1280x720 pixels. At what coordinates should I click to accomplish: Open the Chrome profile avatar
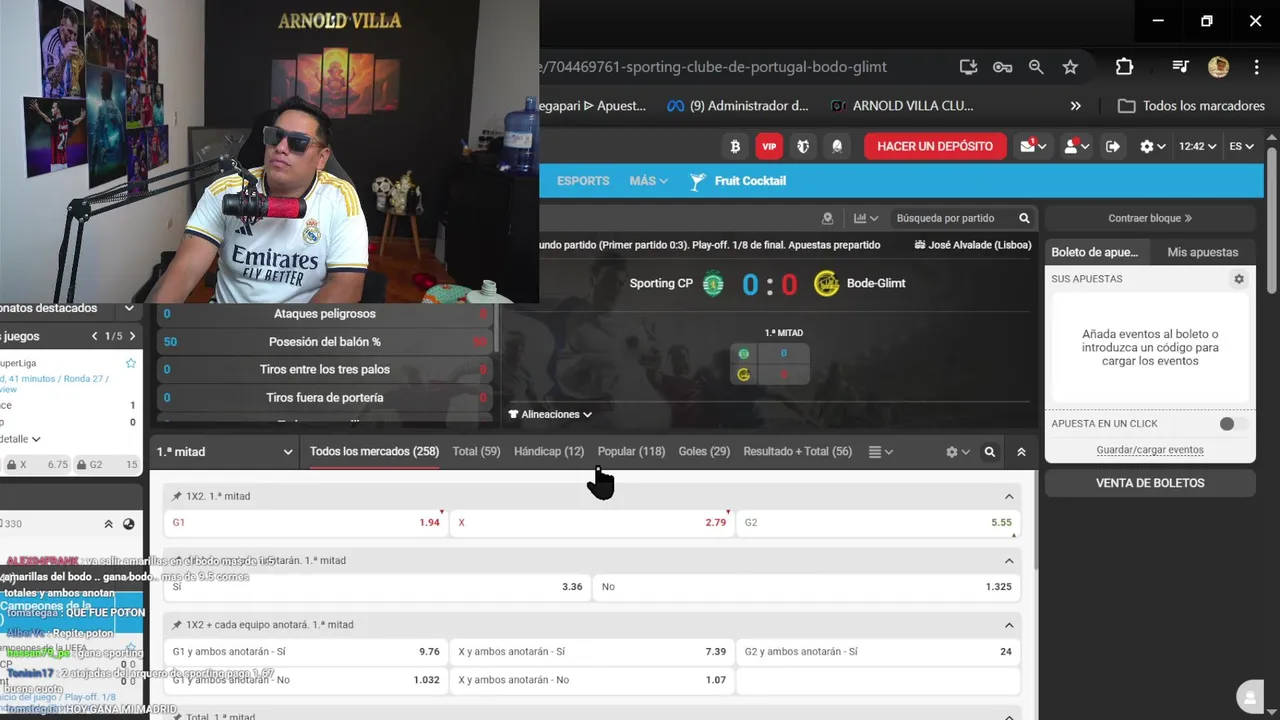(1218, 67)
